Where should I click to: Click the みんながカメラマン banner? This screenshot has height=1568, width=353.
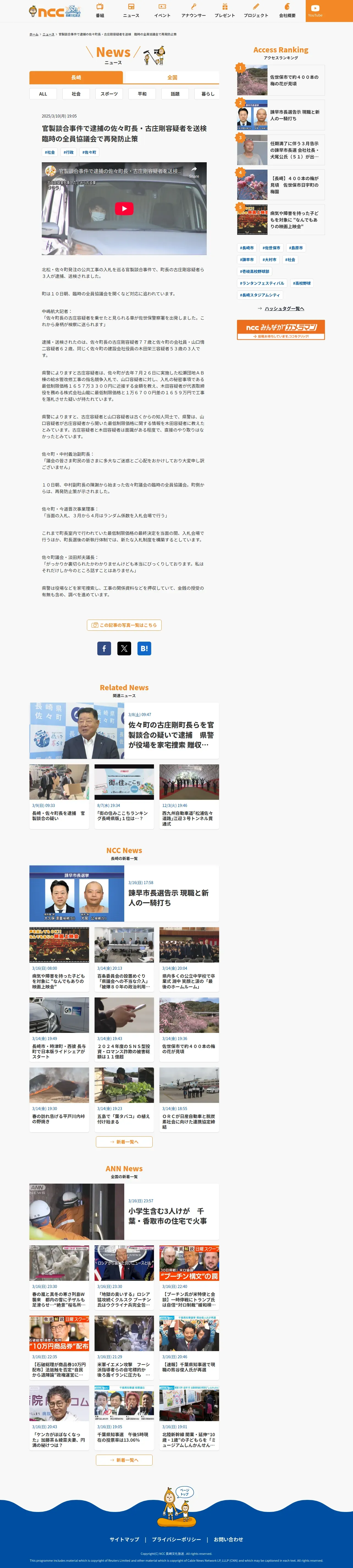281,330
